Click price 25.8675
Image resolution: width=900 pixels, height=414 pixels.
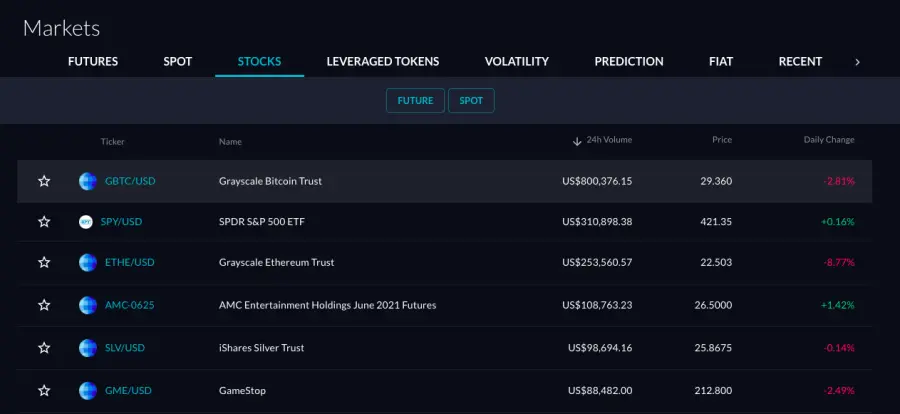713,348
